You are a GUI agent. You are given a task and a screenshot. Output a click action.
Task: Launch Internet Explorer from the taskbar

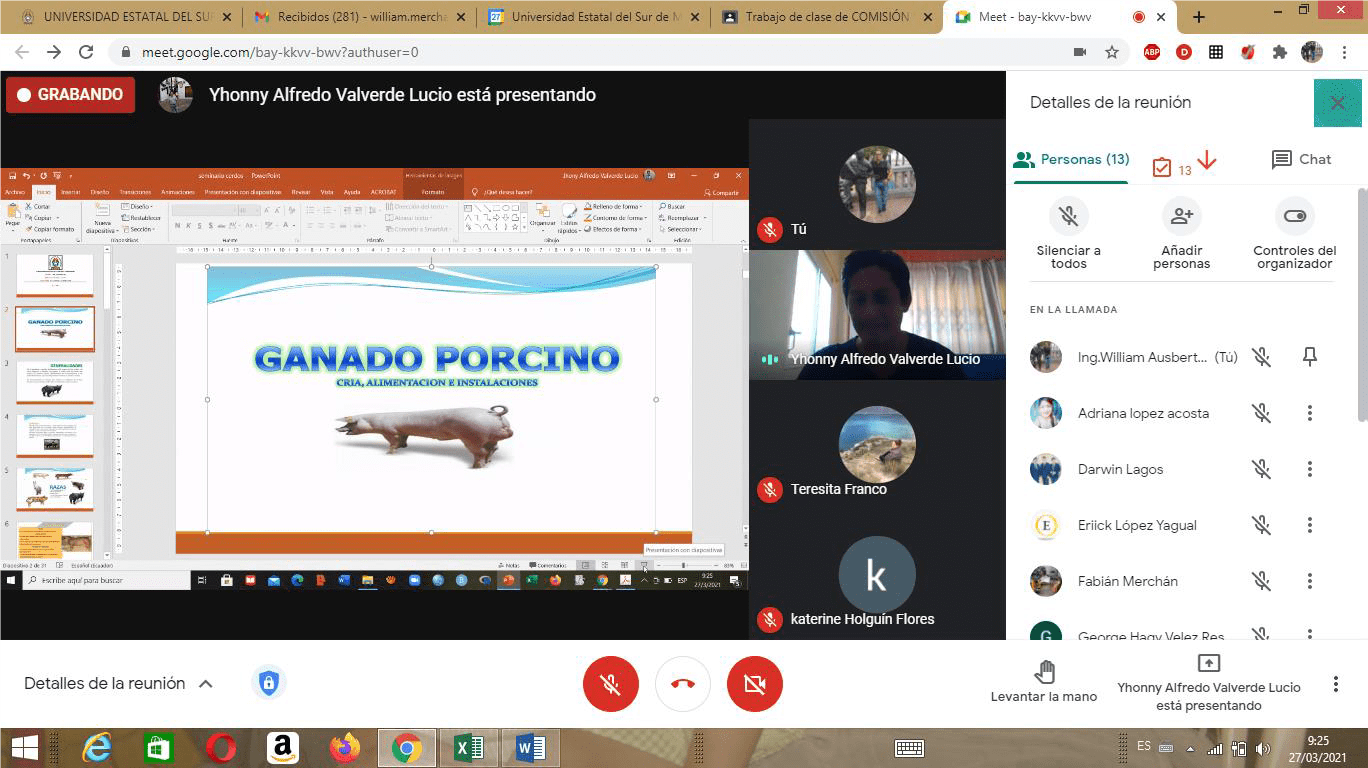tap(97, 748)
